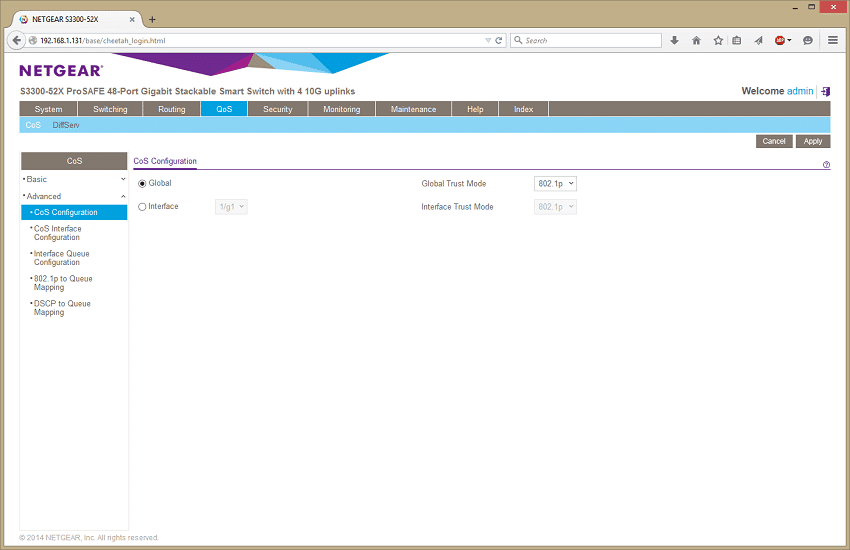Open the Interface Trust Mode dropdown
The width and height of the screenshot is (850, 550).
click(x=555, y=207)
